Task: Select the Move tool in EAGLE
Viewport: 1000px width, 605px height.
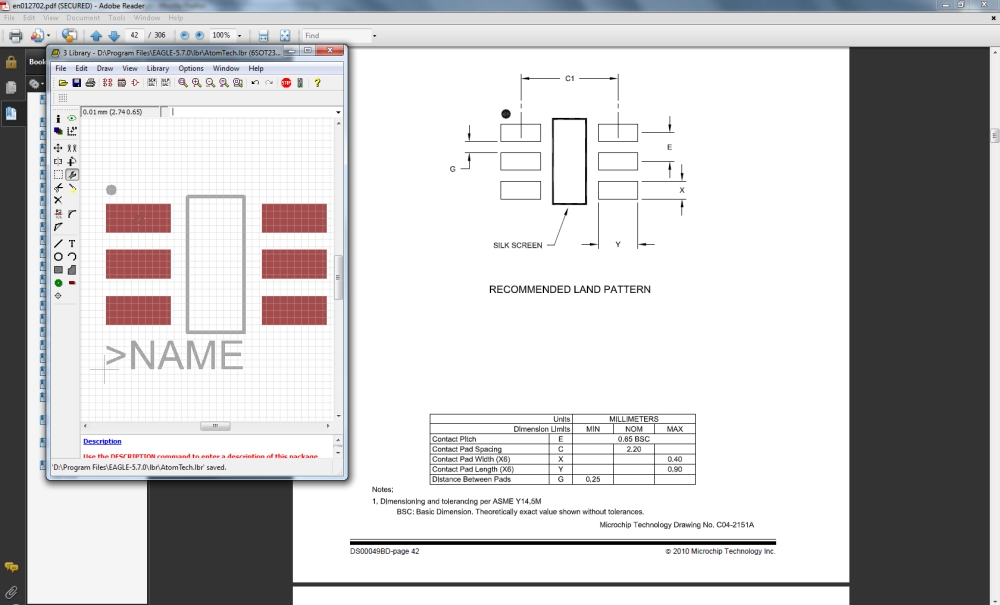Action: [58, 148]
